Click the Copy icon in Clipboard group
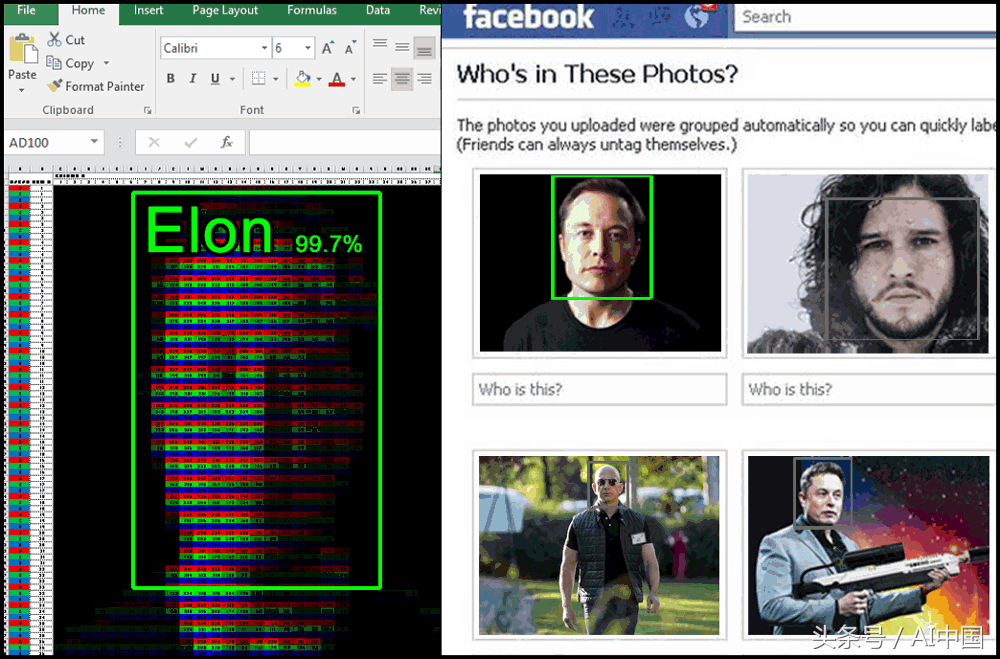Image resolution: width=1000 pixels, height=659 pixels. (x=54, y=63)
